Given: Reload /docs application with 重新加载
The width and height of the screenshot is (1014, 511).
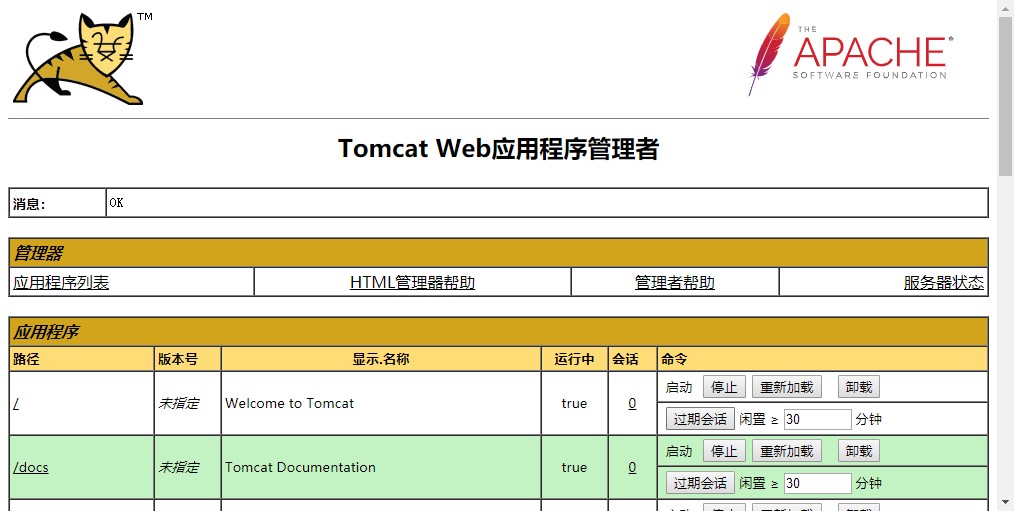Looking at the screenshot, I should (x=787, y=451).
